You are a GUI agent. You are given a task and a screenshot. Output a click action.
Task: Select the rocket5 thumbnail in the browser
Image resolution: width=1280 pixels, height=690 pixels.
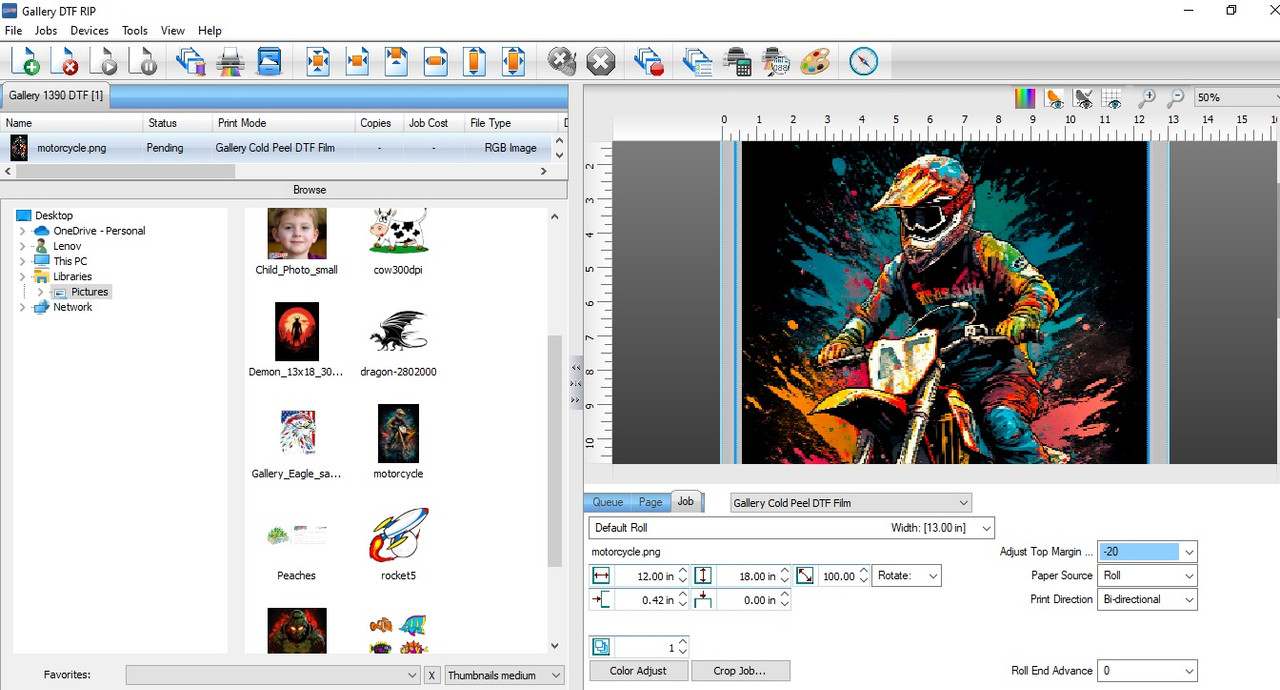pos(397,534)
